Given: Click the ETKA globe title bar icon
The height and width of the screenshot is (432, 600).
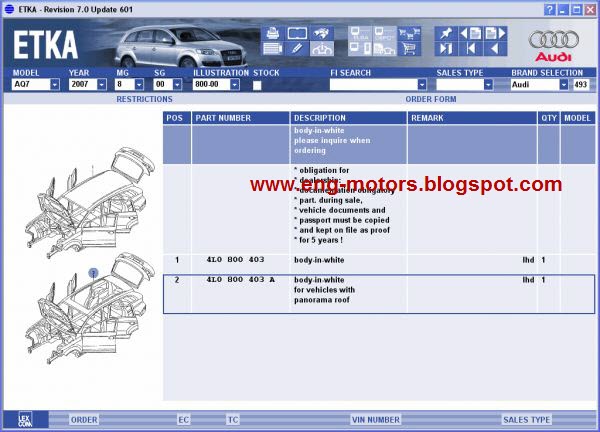Looking at the screenshot, I should coord(9,9).
